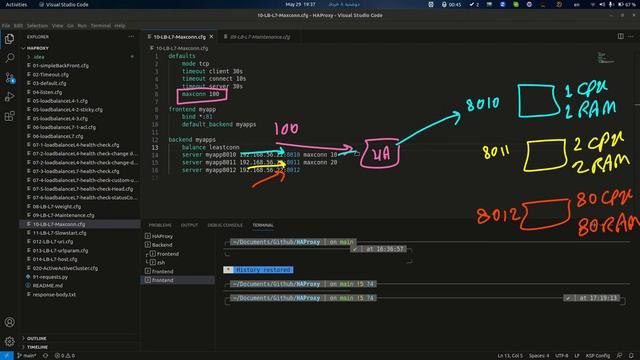This screenshot has height=360, width=640.
Task: Click the editor minimap
Action: pos(605,58)
